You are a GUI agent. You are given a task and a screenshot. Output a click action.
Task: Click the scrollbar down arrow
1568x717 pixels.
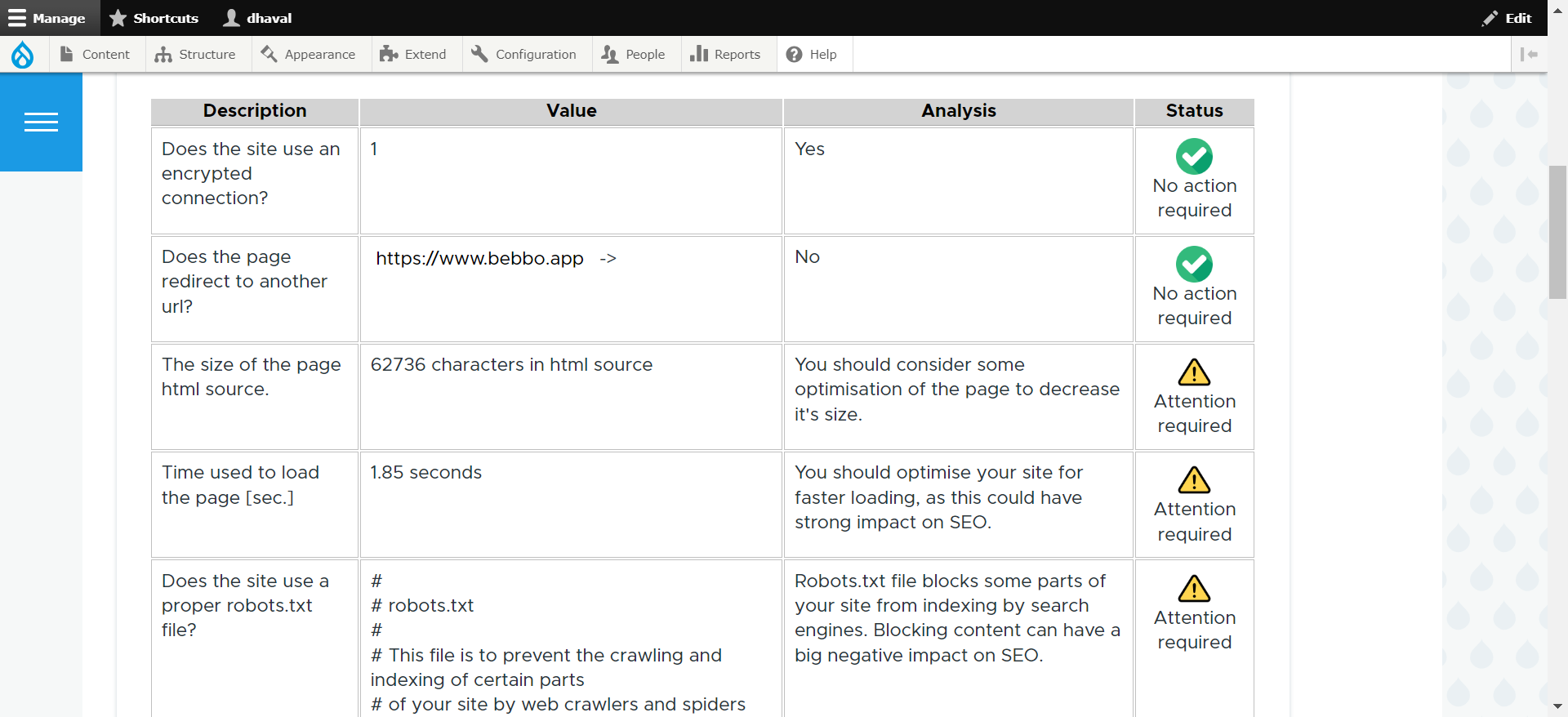[x=1557, y=707]
